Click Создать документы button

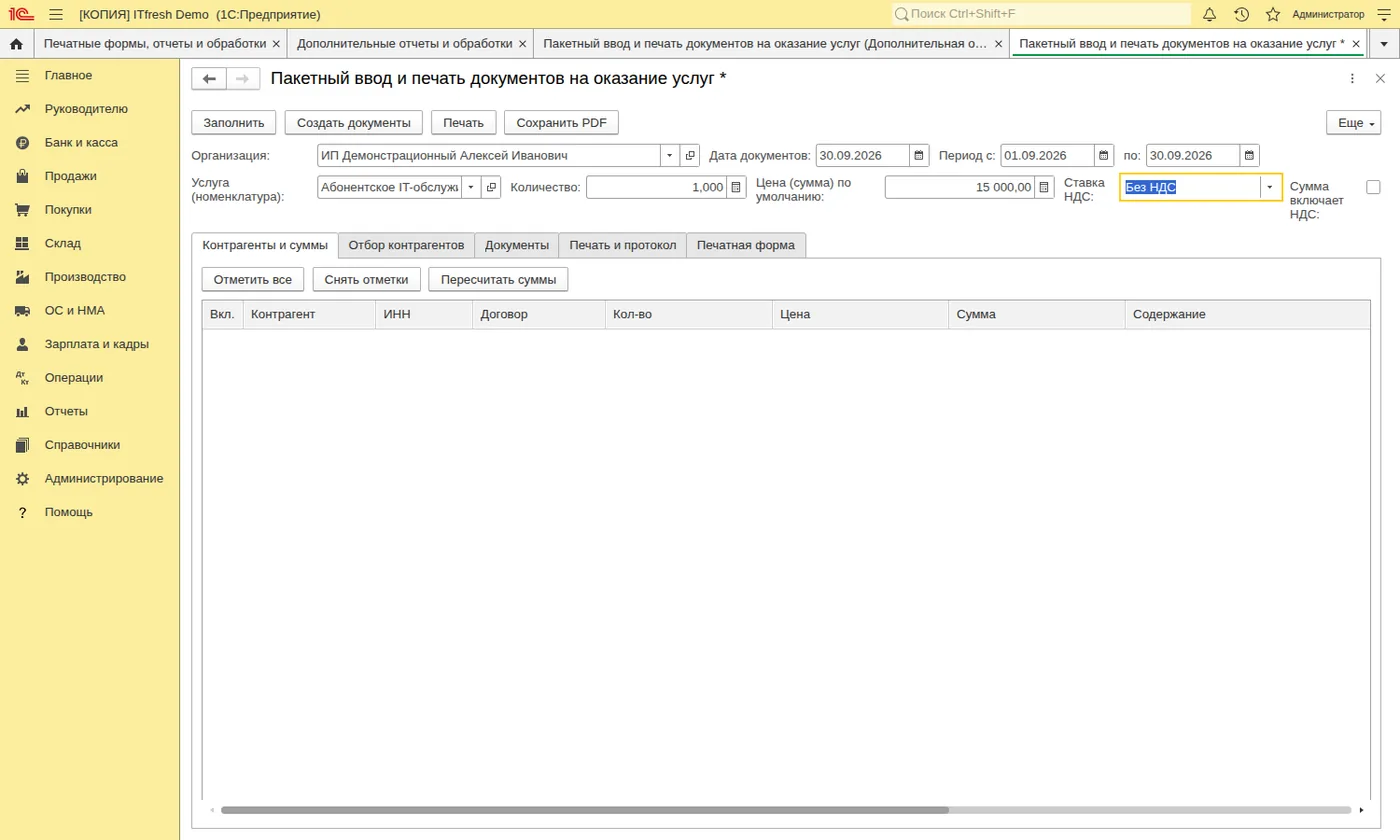tap(354, 123)
